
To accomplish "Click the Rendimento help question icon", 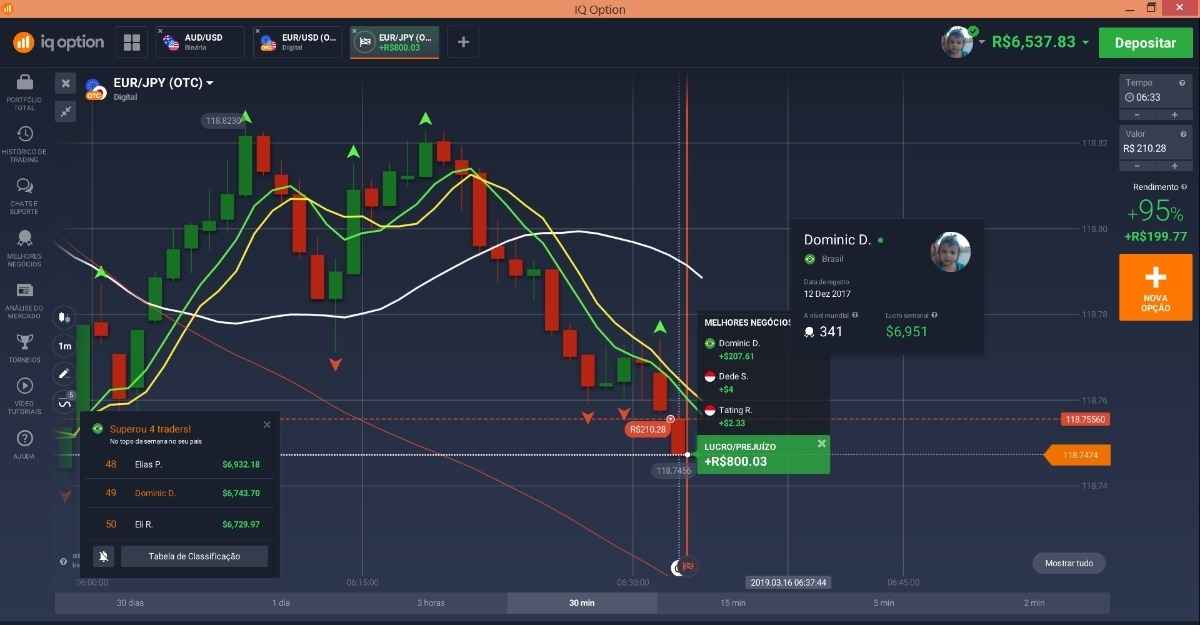I will click(x=1184, y=187).
